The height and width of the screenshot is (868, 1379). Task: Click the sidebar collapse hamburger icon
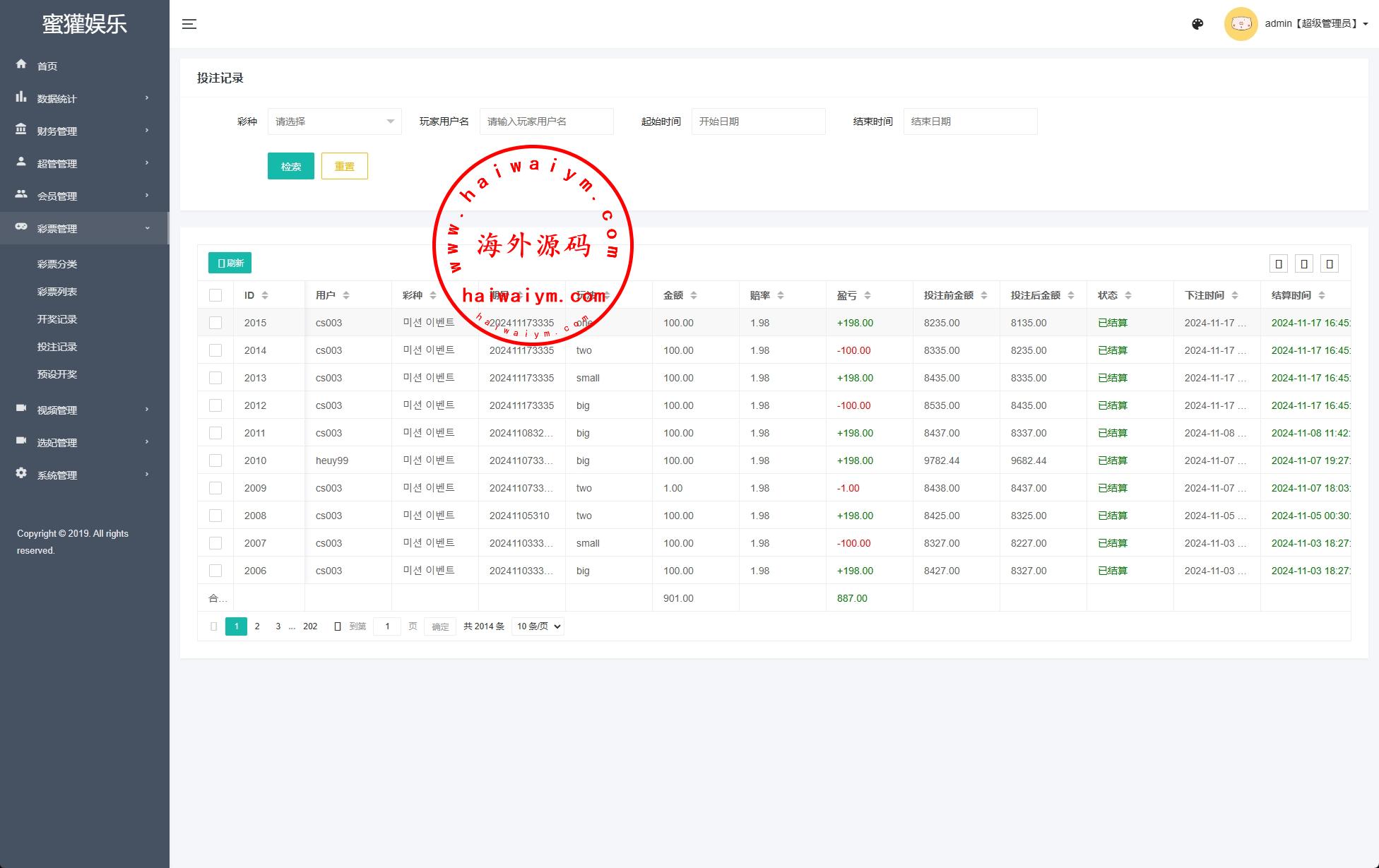point(189,24)
